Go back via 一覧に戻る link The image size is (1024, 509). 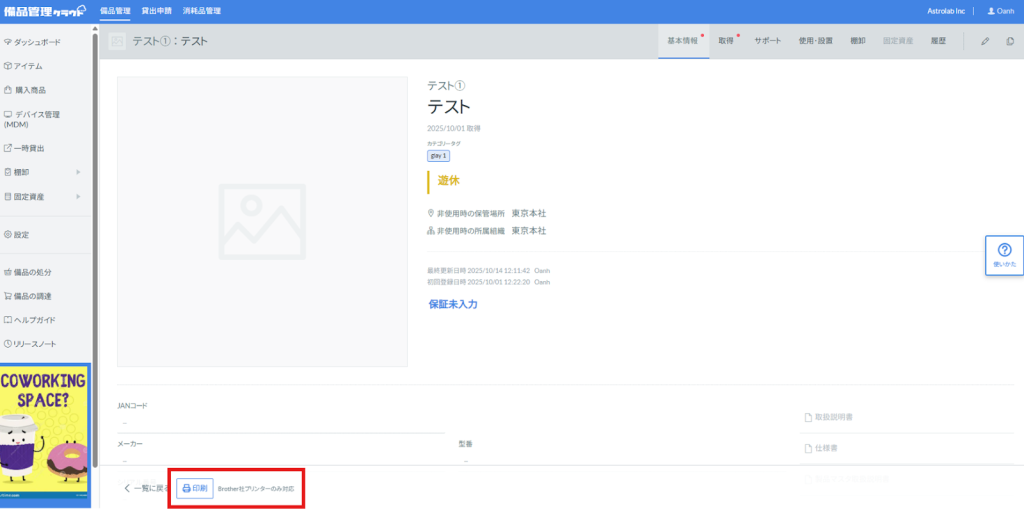click(144, 488)
